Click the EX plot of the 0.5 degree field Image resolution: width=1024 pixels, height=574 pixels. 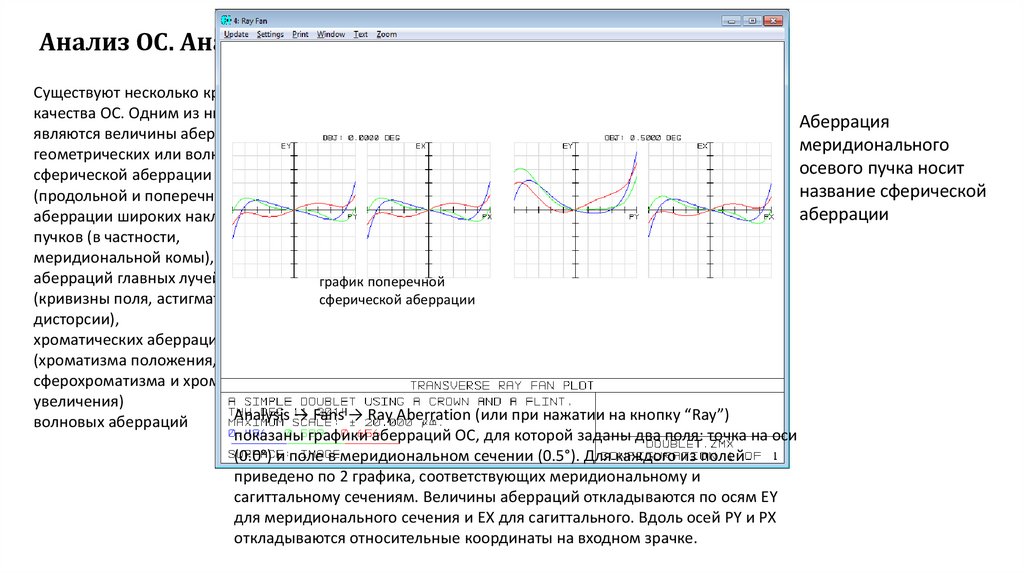pyautogui.click(x=710, y=210)
